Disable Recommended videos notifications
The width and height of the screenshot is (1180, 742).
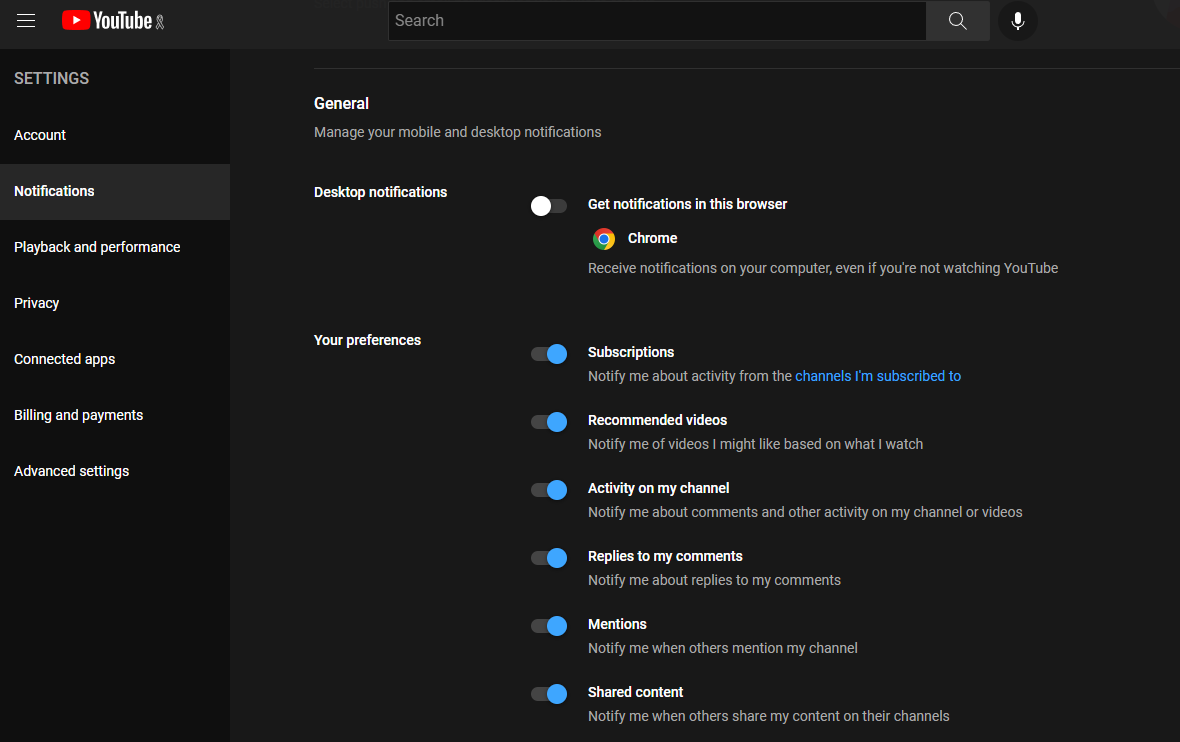pyautogui.click(x=549, y=421)
